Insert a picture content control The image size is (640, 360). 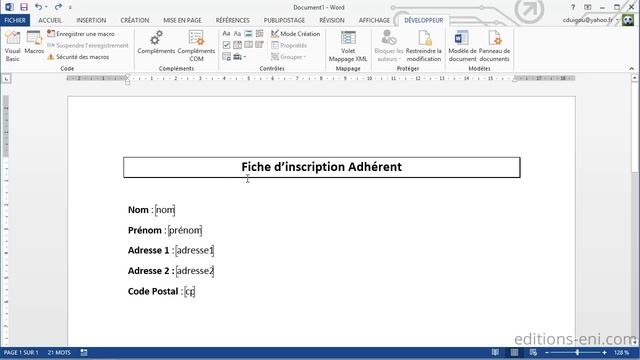248,33
